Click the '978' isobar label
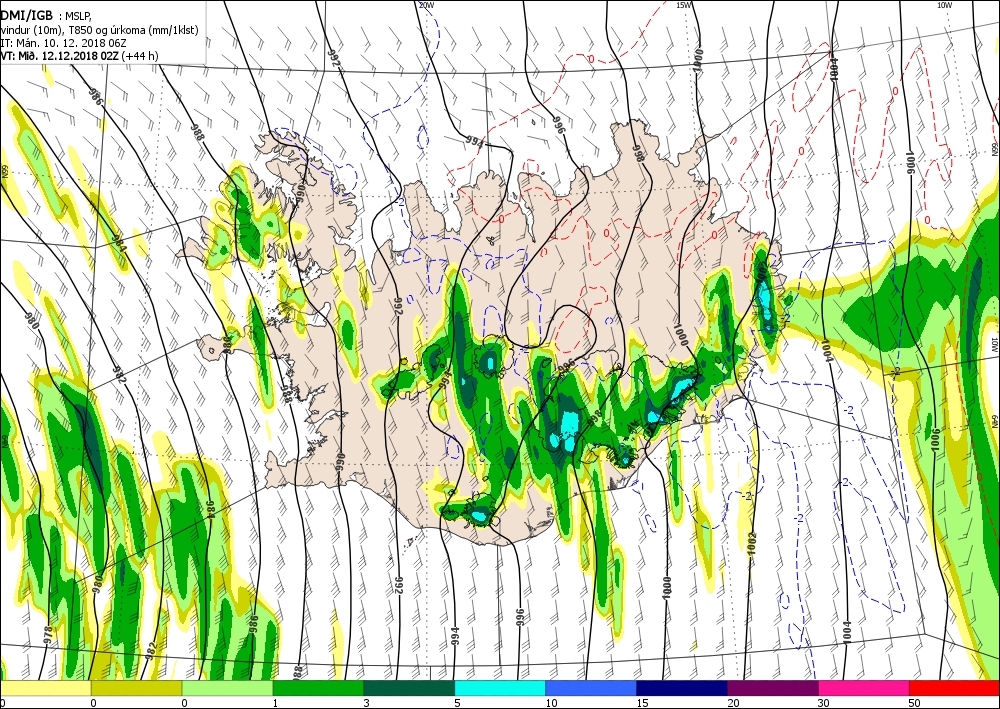1000x709 pixels. click(48, 633)
